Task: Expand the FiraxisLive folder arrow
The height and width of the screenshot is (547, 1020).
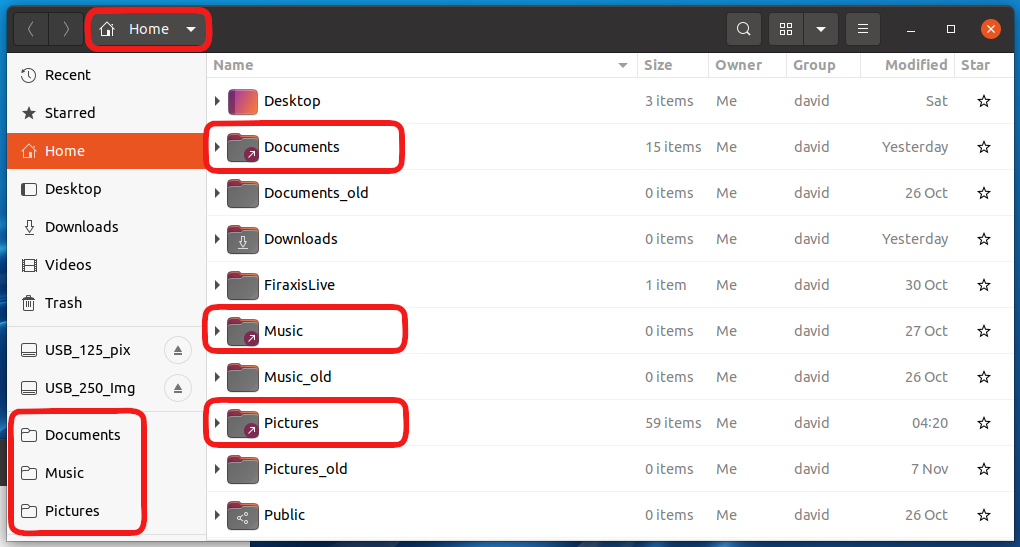Action: (x=217, y=285)
